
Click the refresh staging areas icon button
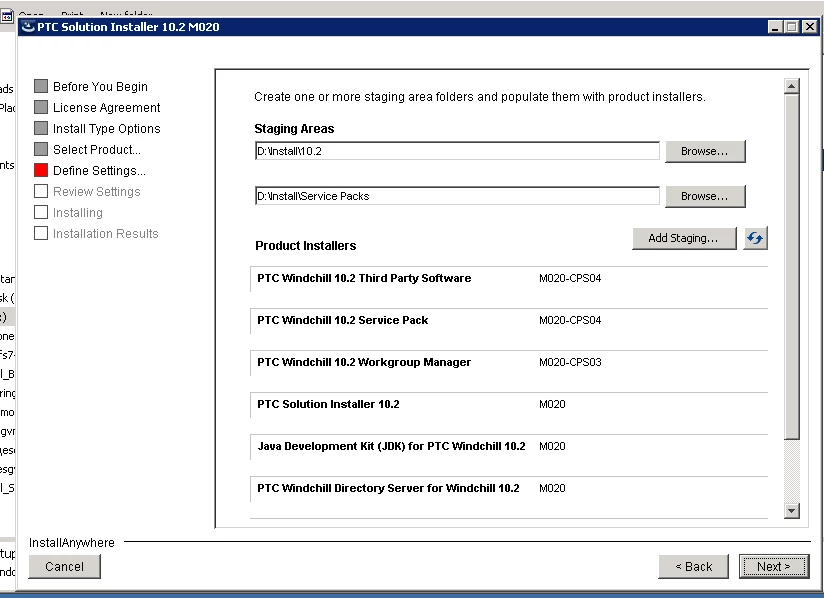(x=755, y=238)
